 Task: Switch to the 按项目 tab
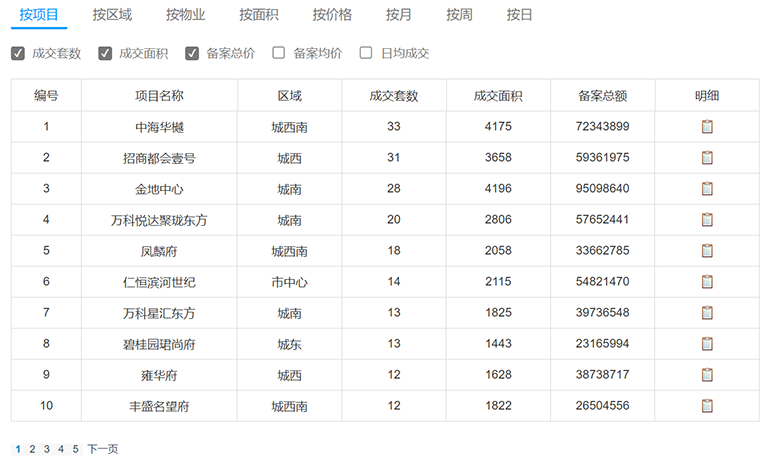pos(39,15)
